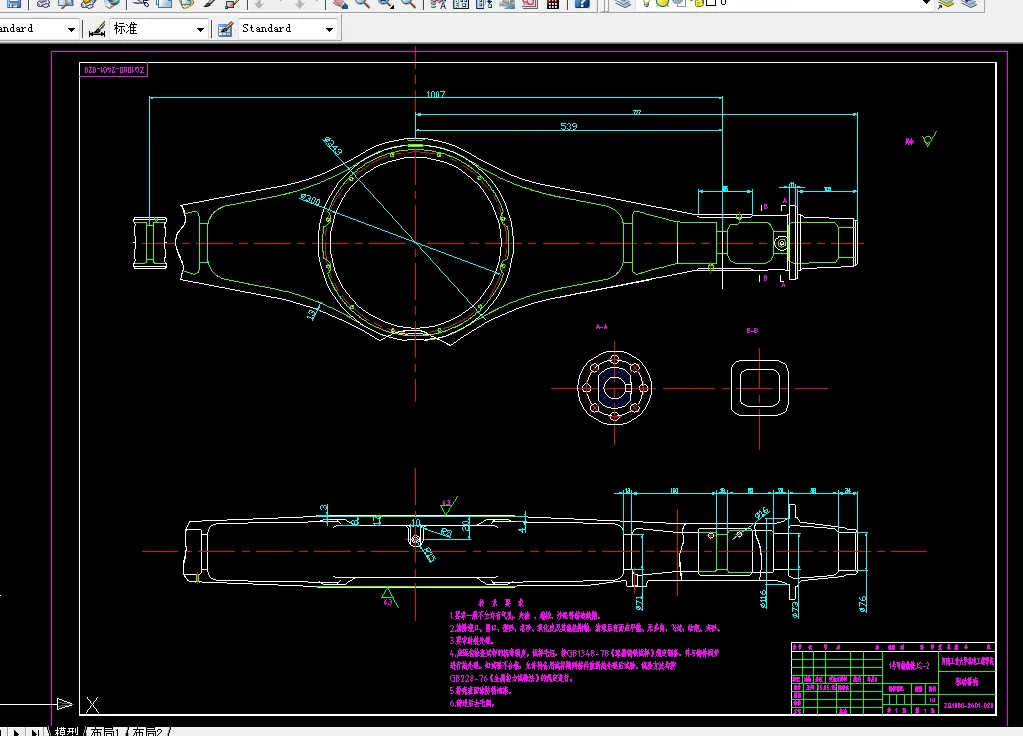Select the GB228-76 technical note line
Viewport: 1023px width, 736px height.
click(512, 679)
